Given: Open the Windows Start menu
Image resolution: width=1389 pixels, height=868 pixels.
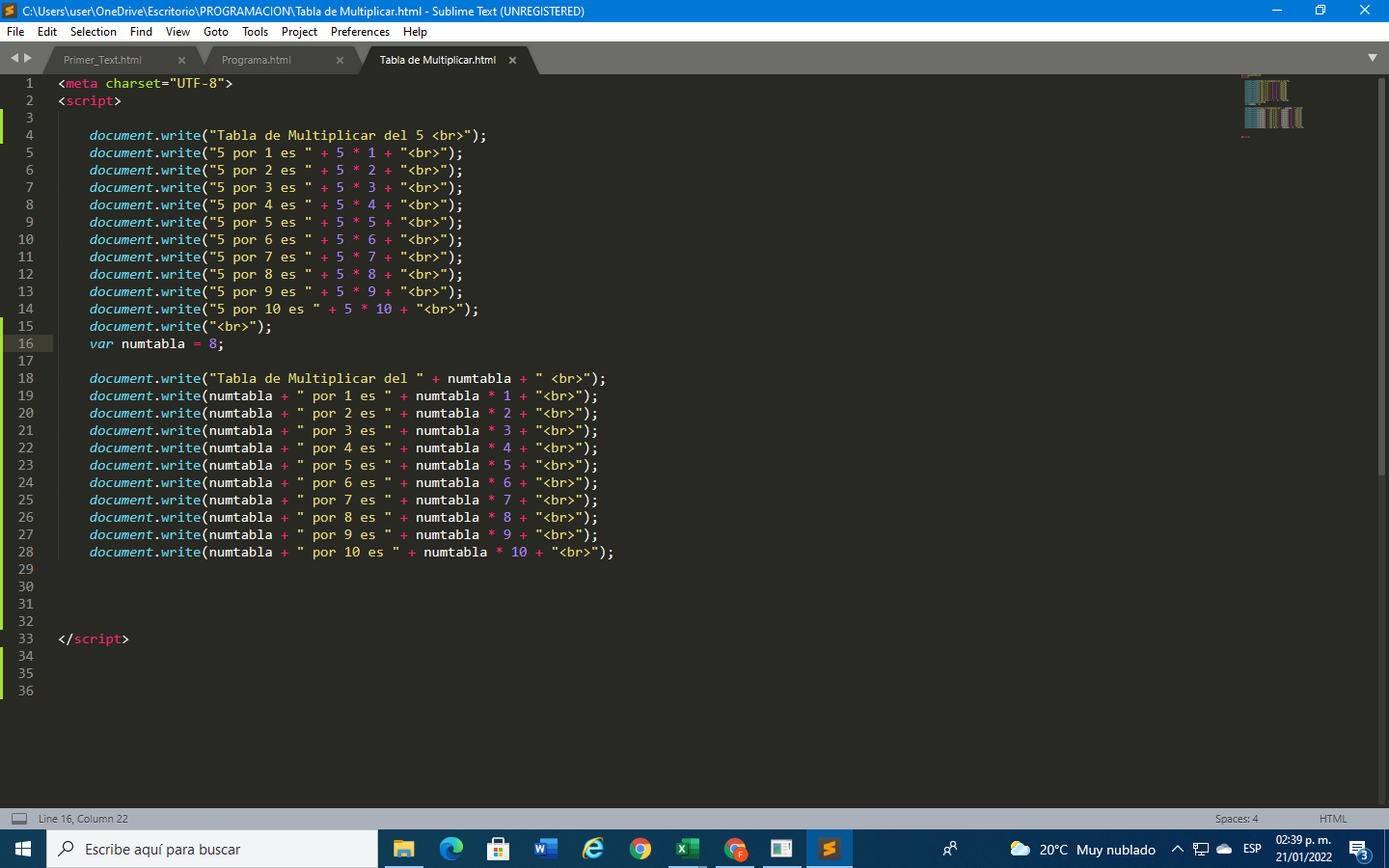Looking at the screenshot, I should coord(23,849).
